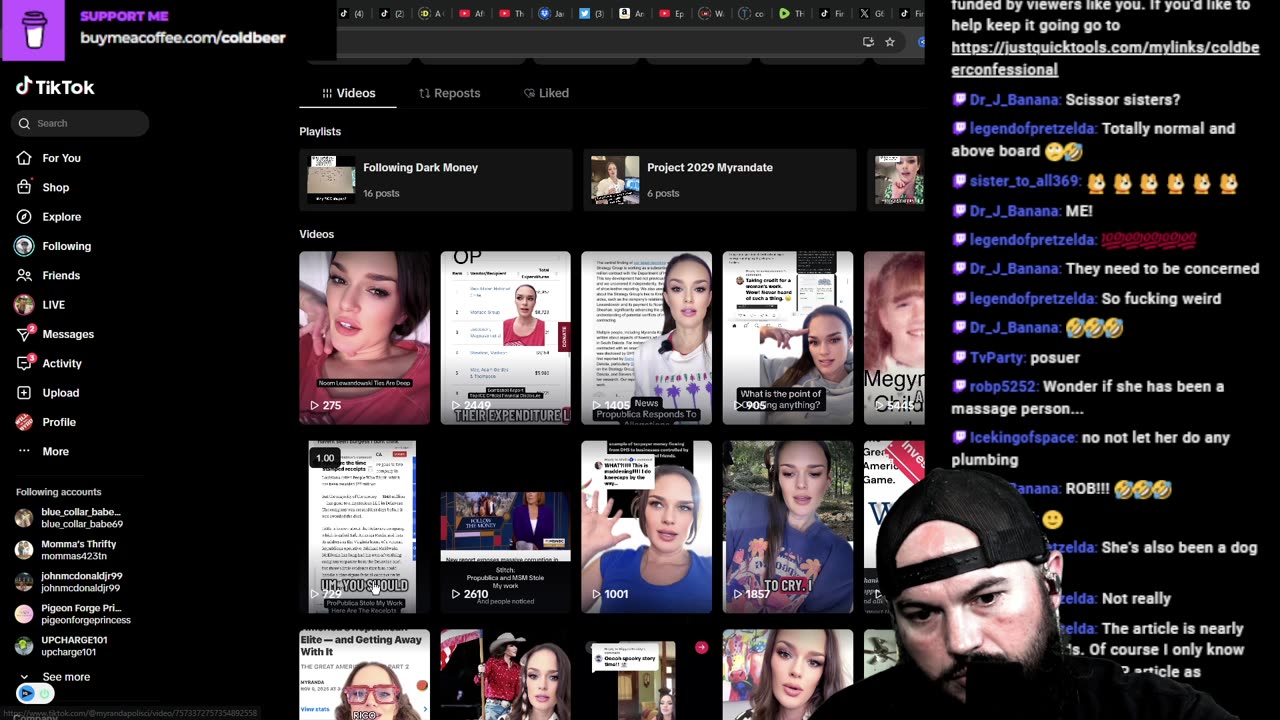The height and width of the screenshot is (720, 1280).
Task: Open the Activity notifications icon
Action: [25, 363]
